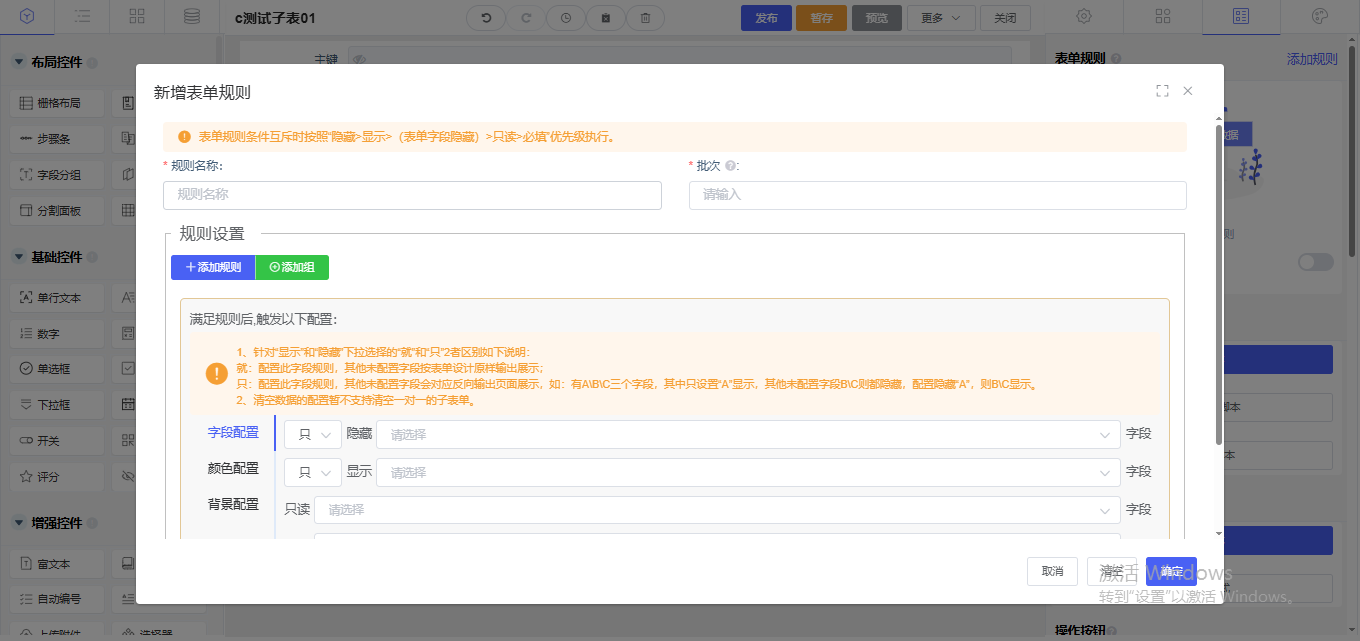The height and width of the screenshot is (641, 1360).
Task: Close the 新增表单规则 dialog
Action: point(1188,91)
